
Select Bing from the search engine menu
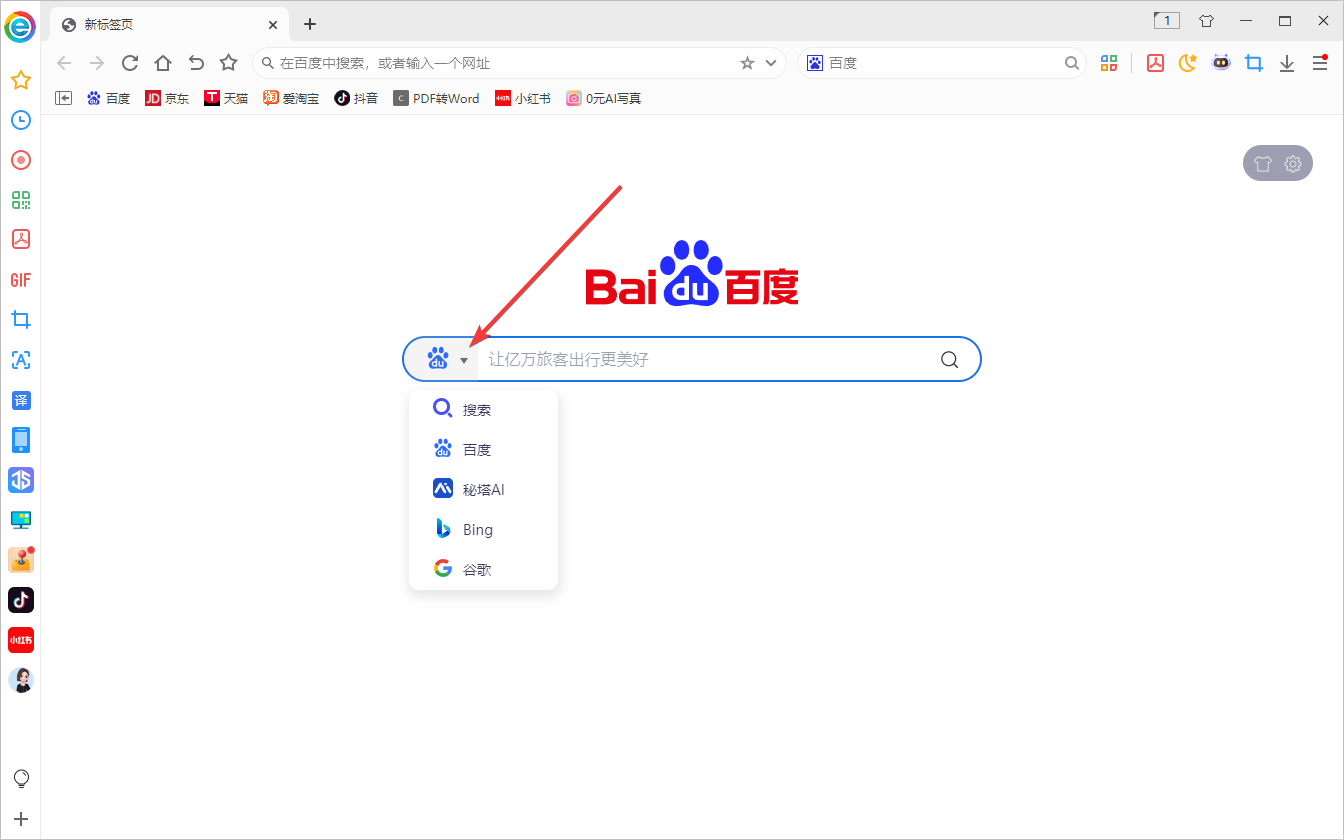(x=476, y=529)
